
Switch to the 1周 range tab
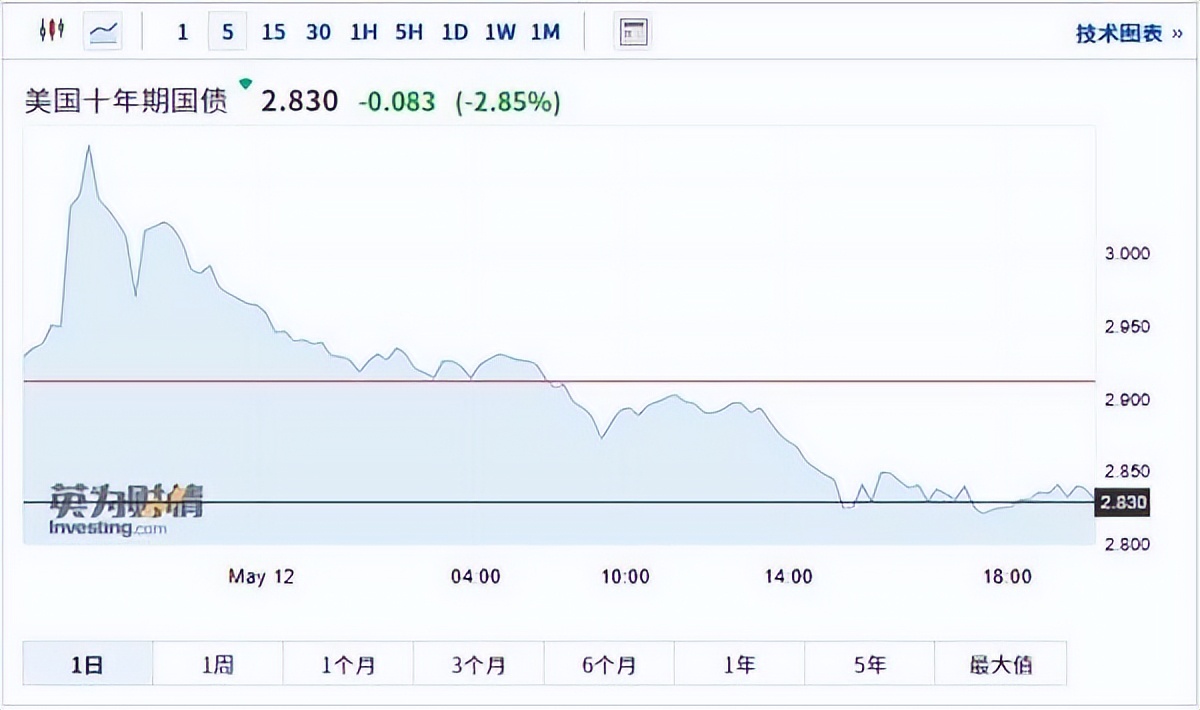coord(218,664)
